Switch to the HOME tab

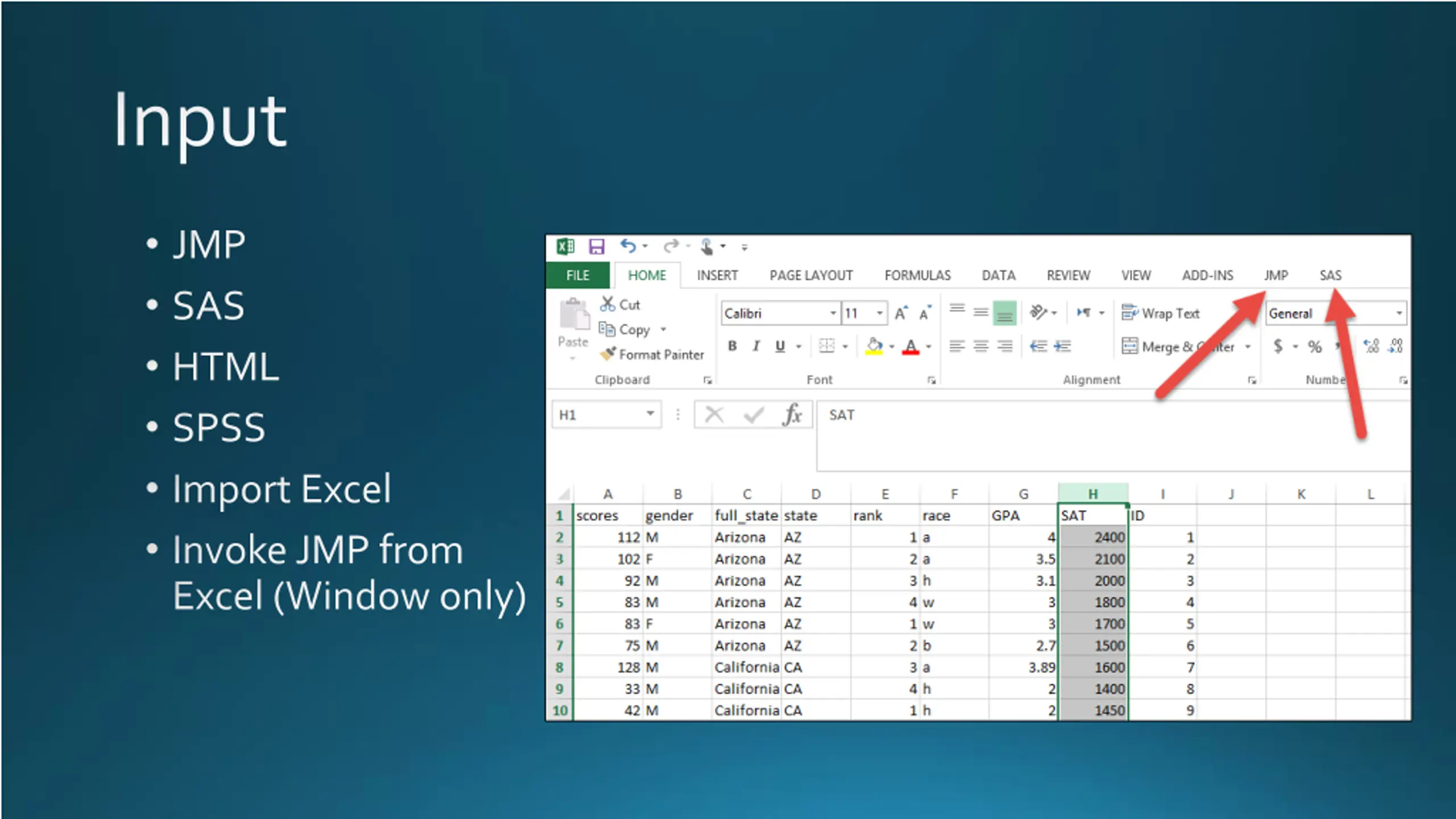(x=647, y=275)
